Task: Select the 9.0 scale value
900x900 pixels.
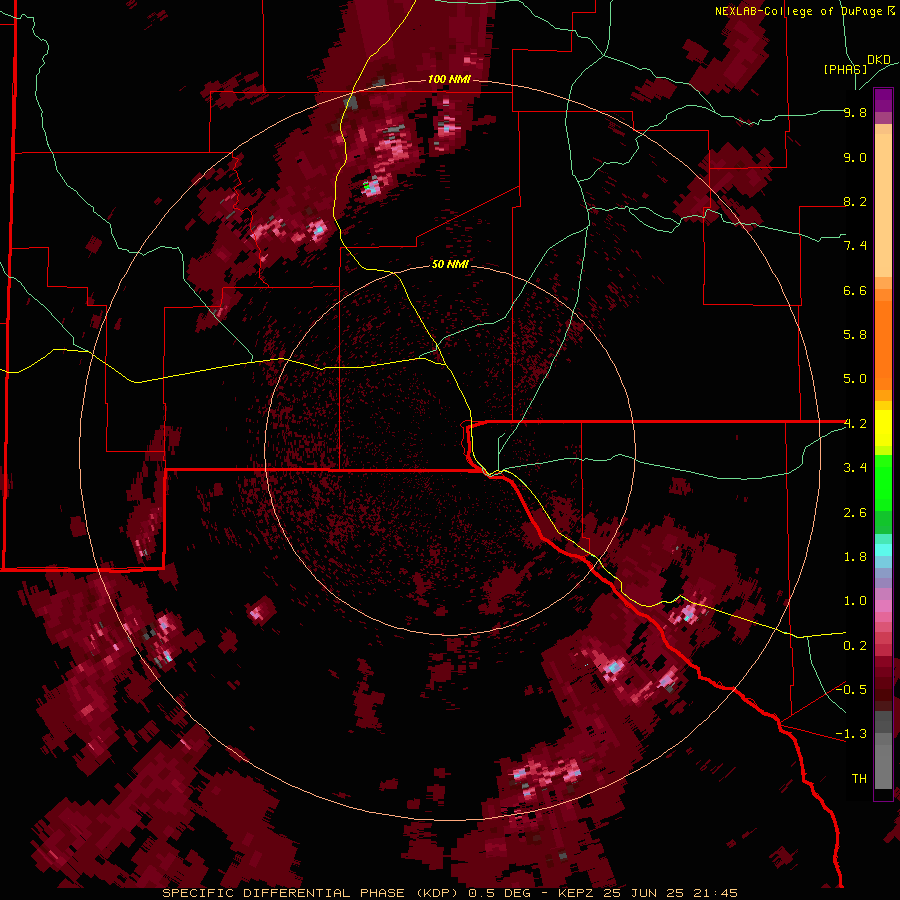Action: pos(855,157)
